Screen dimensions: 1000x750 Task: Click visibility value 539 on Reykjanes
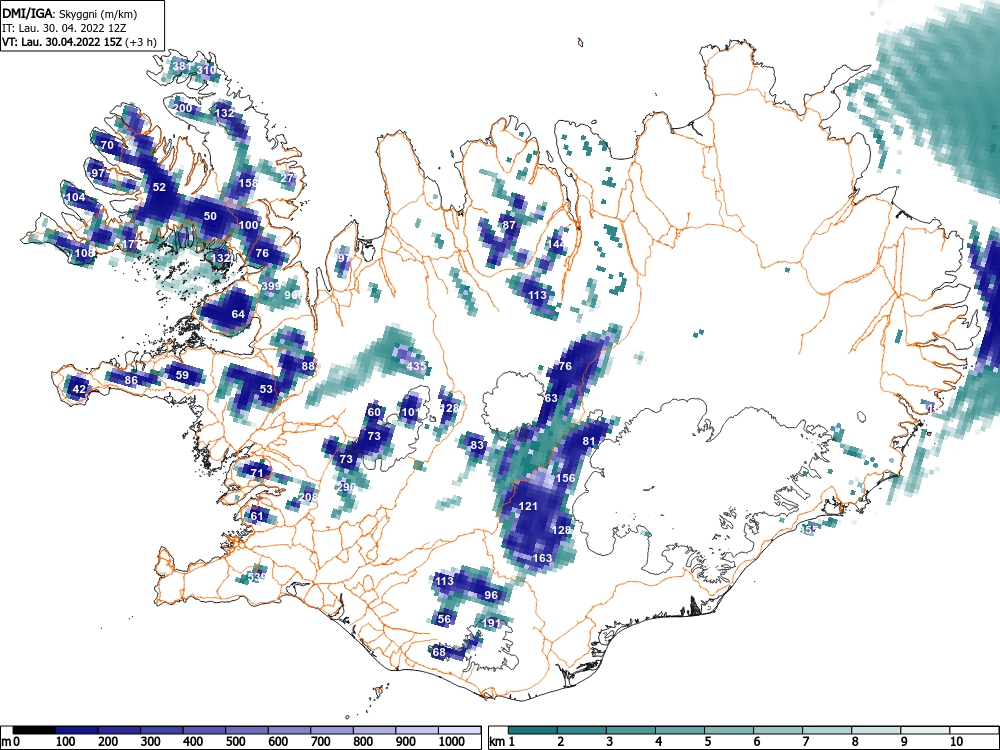click(x=256, y=577)
